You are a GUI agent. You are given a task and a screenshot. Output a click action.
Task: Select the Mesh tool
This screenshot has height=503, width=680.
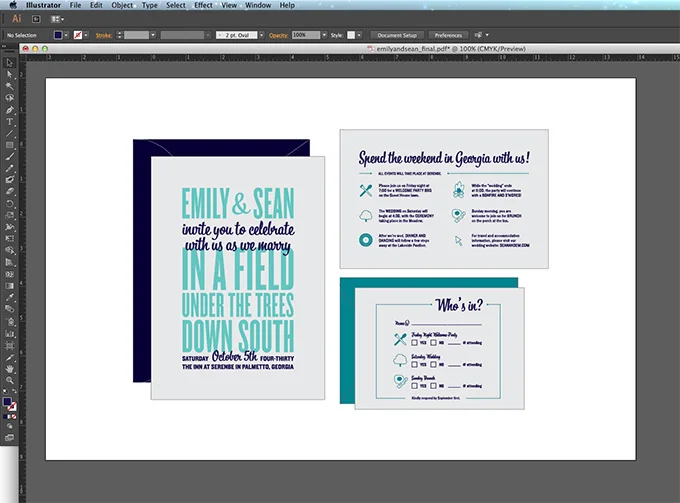point(10,274)
